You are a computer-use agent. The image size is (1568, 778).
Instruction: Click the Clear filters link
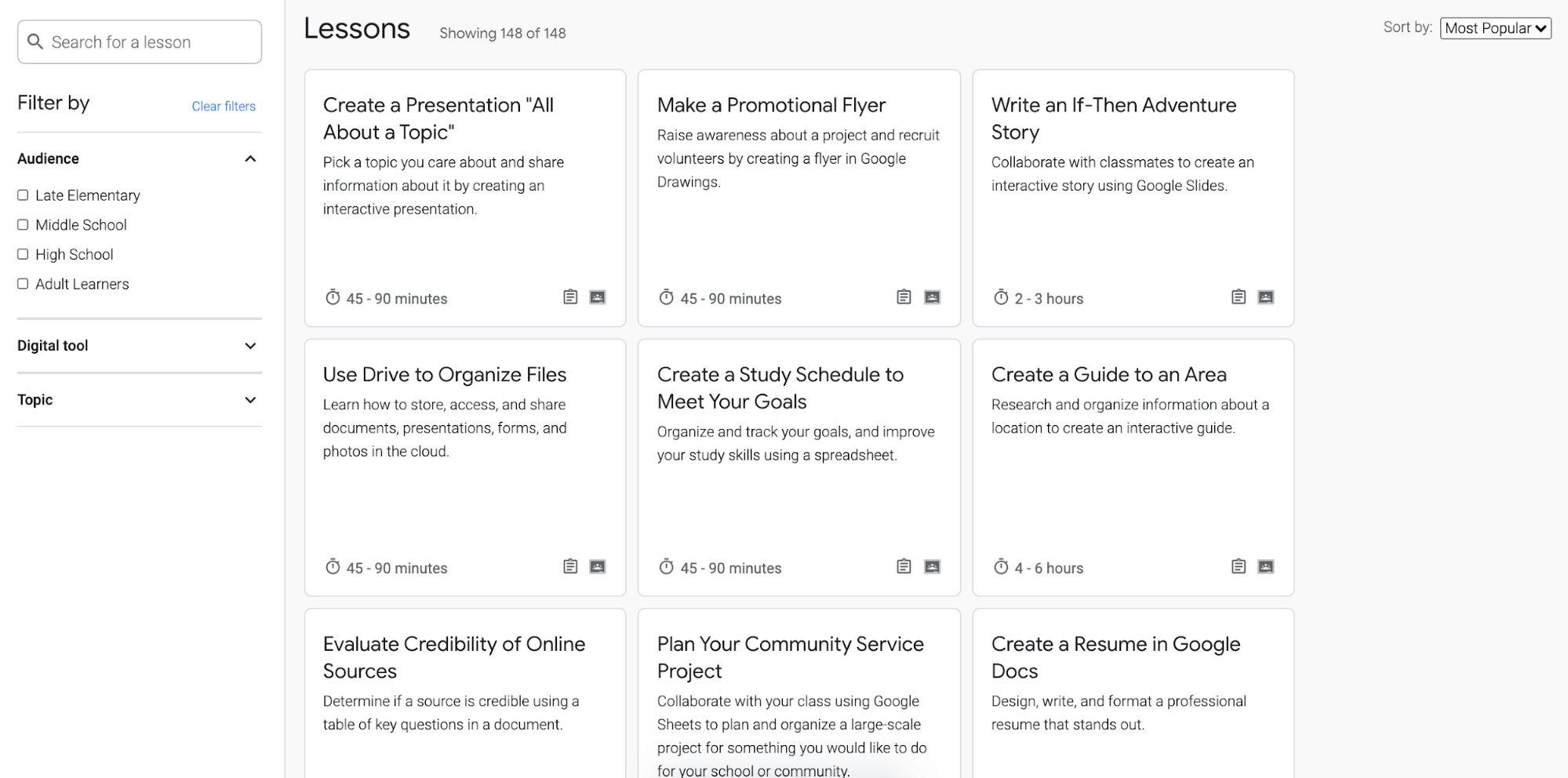point(224,106)
